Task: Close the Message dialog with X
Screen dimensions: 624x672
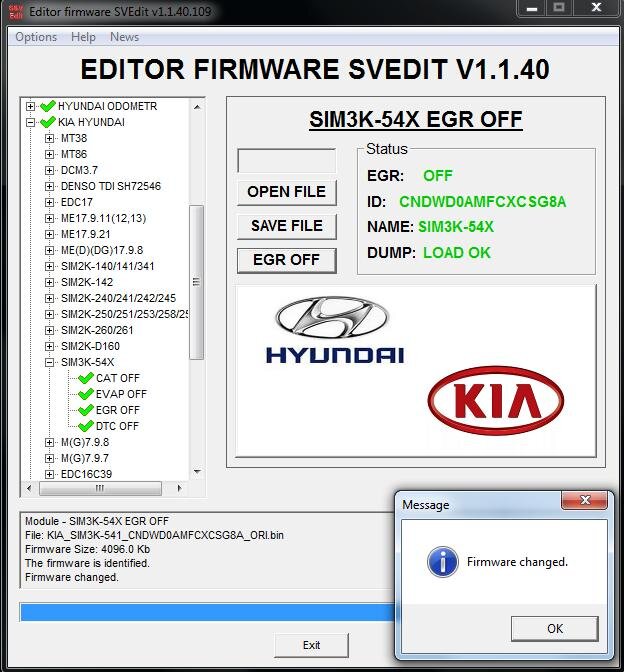Action: 585,500
